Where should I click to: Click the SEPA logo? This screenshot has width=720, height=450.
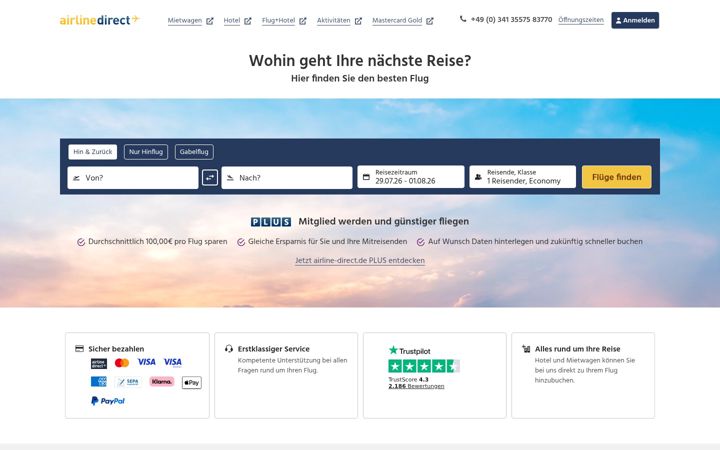point(128,382)
